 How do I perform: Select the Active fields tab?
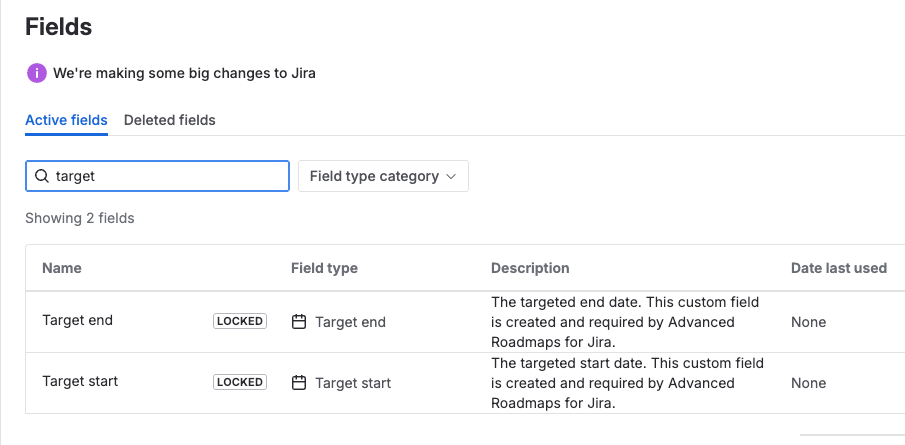(x=66, y=120)
